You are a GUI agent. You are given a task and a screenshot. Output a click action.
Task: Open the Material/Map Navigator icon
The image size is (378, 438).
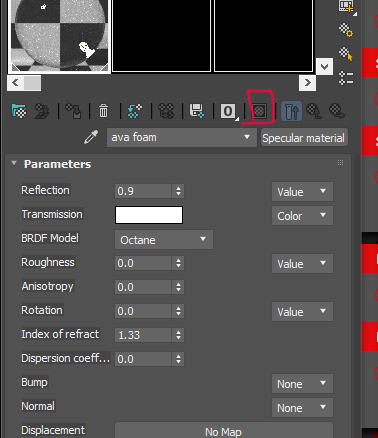346,78
